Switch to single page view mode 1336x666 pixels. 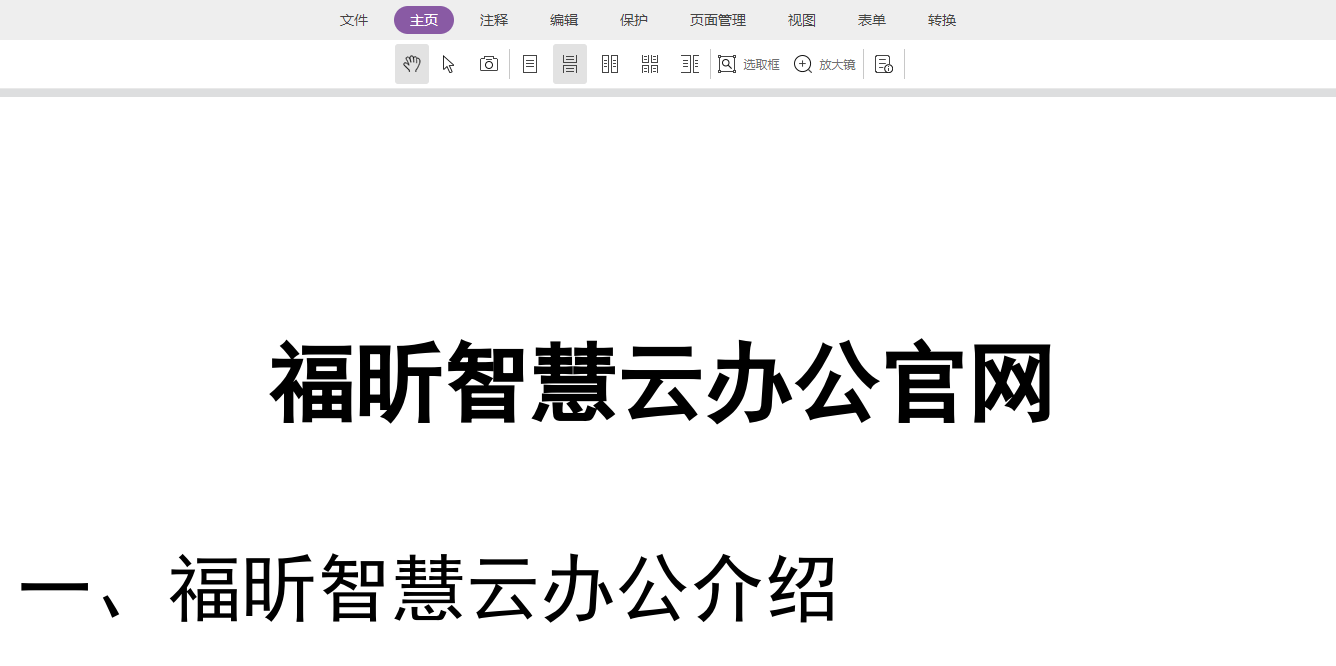(530, 63)
